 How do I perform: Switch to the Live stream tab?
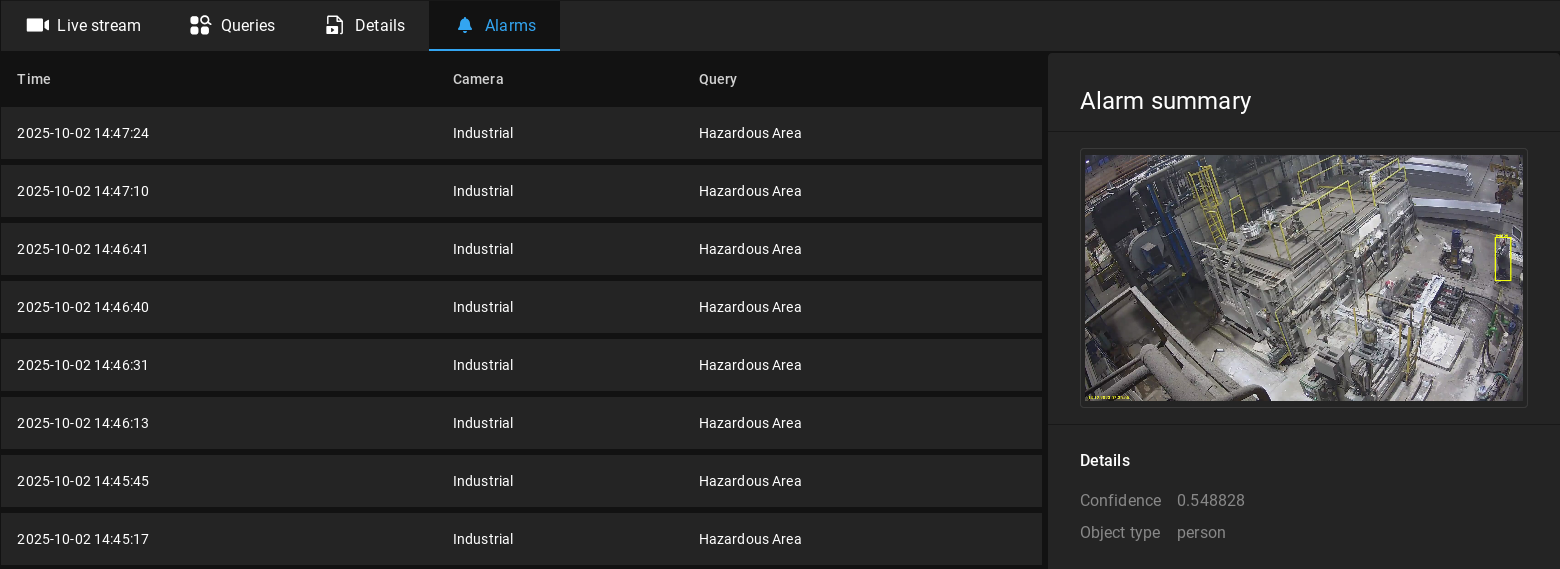pyautogui.click(x=98, y=25)
